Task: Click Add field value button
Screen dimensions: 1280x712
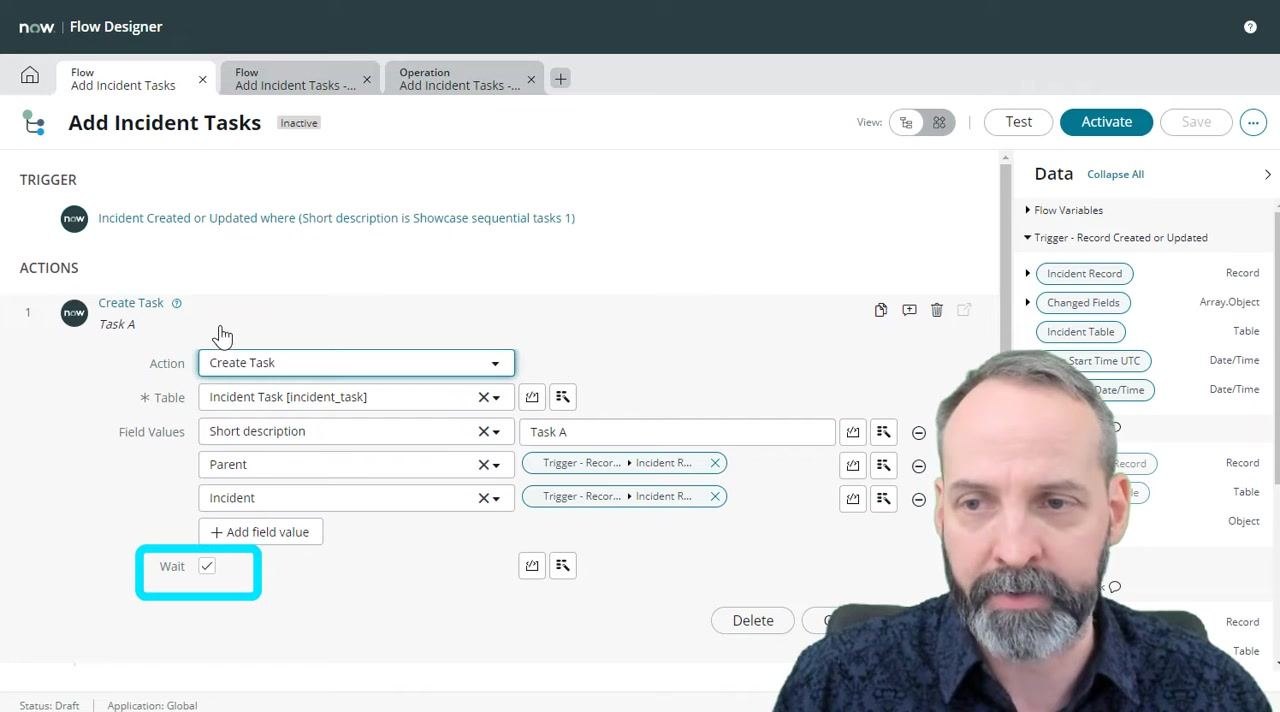Action: 260,532
